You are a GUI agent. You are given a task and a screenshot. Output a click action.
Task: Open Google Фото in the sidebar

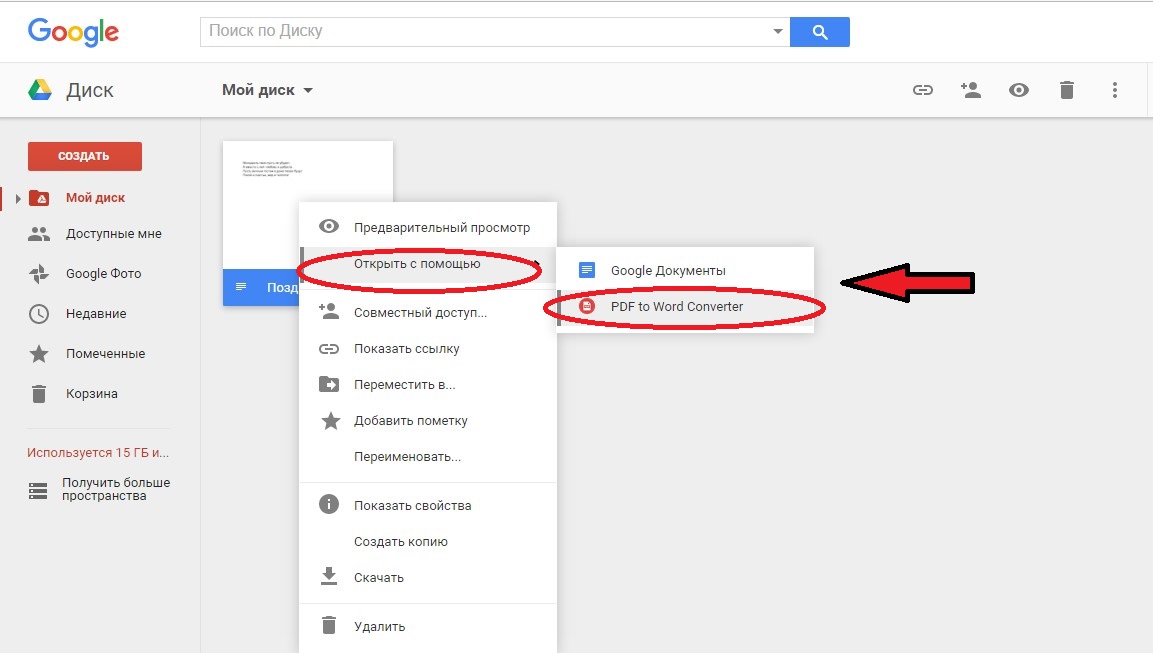tap(103, 274)
